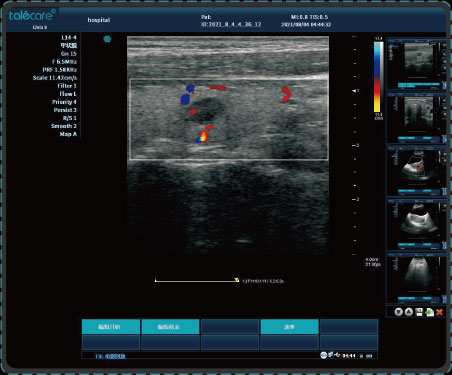452x375 pixels.
Task: Click the USB icon in status bar
Action: click(x=337, y=355)
